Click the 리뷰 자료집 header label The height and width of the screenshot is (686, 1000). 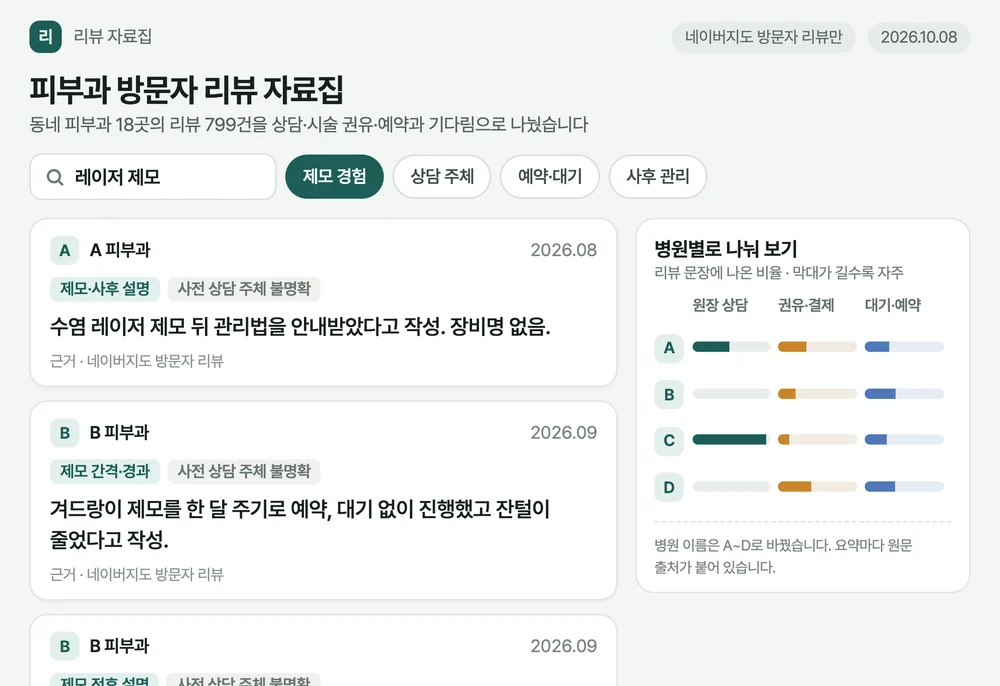tap(113, 36)
